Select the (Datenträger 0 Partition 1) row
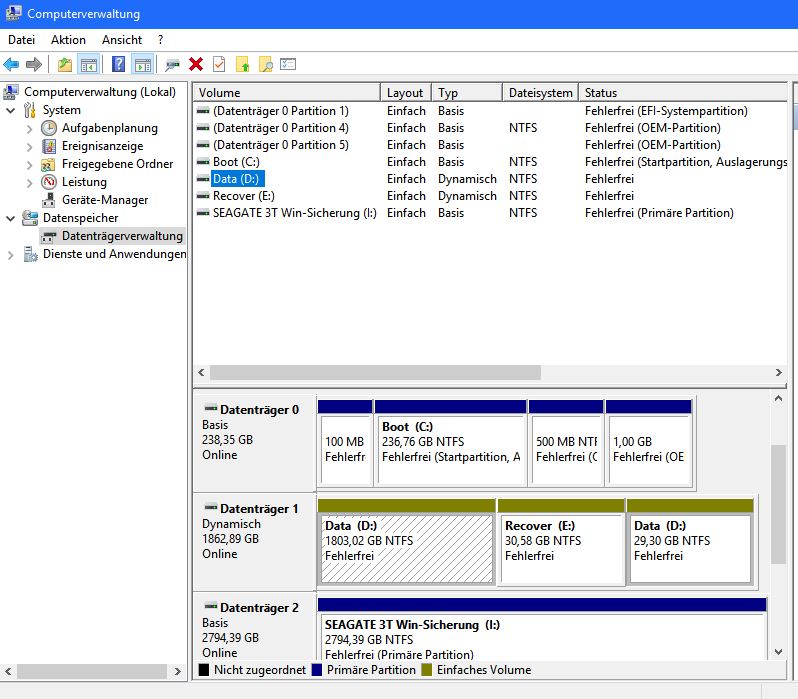 point(490,111)
